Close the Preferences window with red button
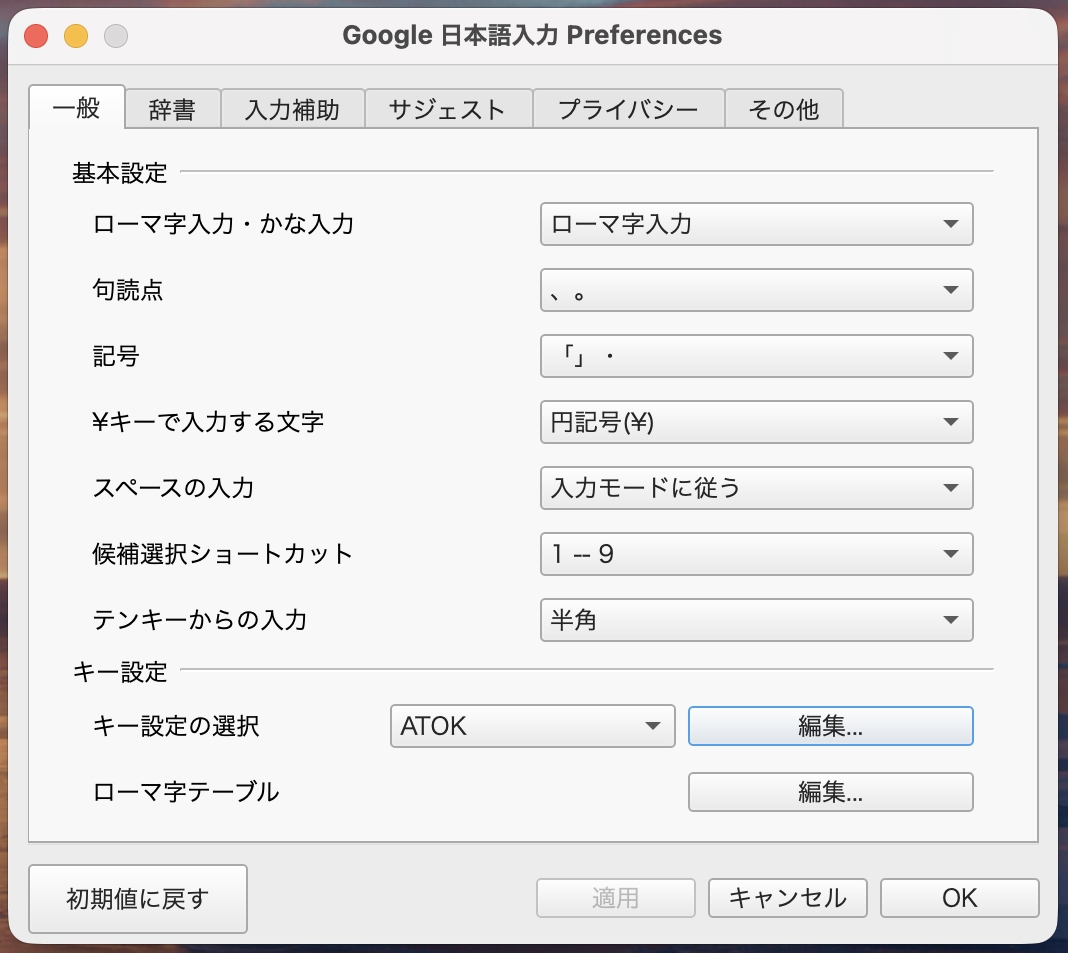1068x953 pixels. click(x=36, y=36)
